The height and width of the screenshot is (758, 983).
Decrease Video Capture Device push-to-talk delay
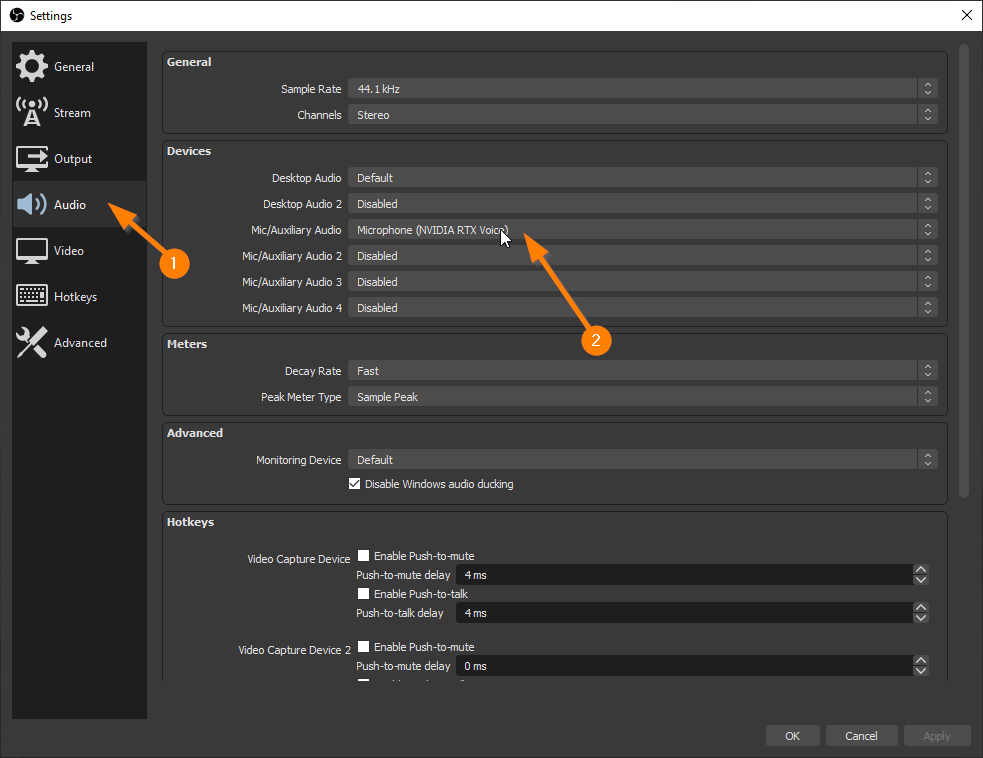pos(920,618)
